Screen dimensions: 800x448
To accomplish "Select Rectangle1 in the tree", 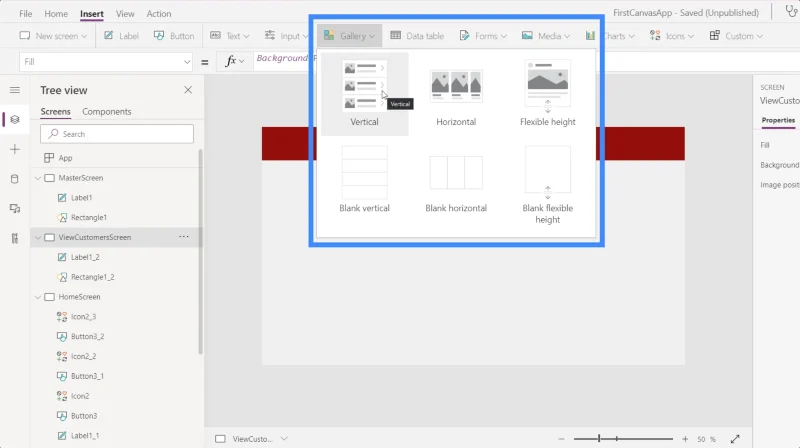I will [x=88, y=218].
